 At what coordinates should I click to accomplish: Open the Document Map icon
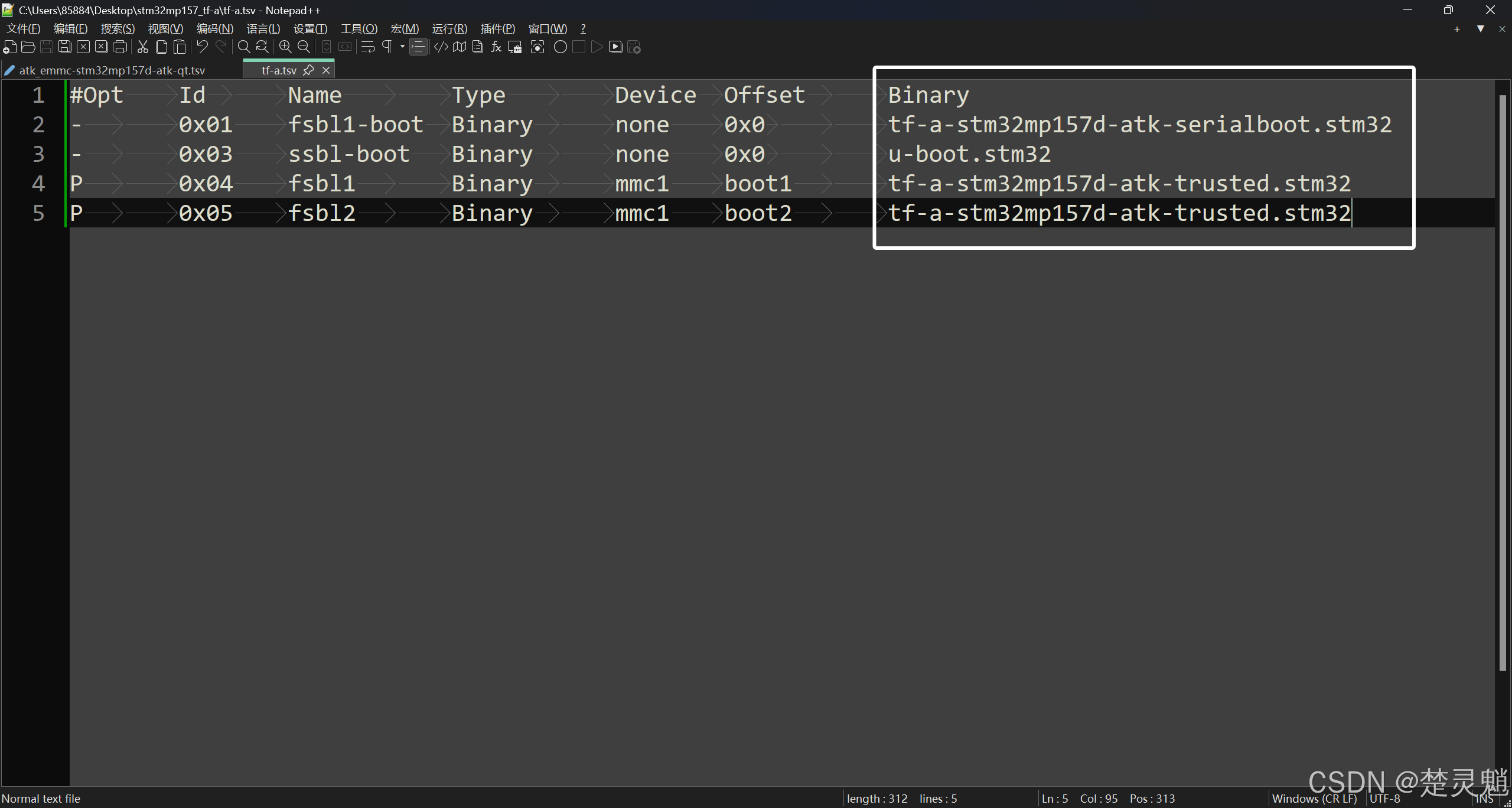click(460, 47)
